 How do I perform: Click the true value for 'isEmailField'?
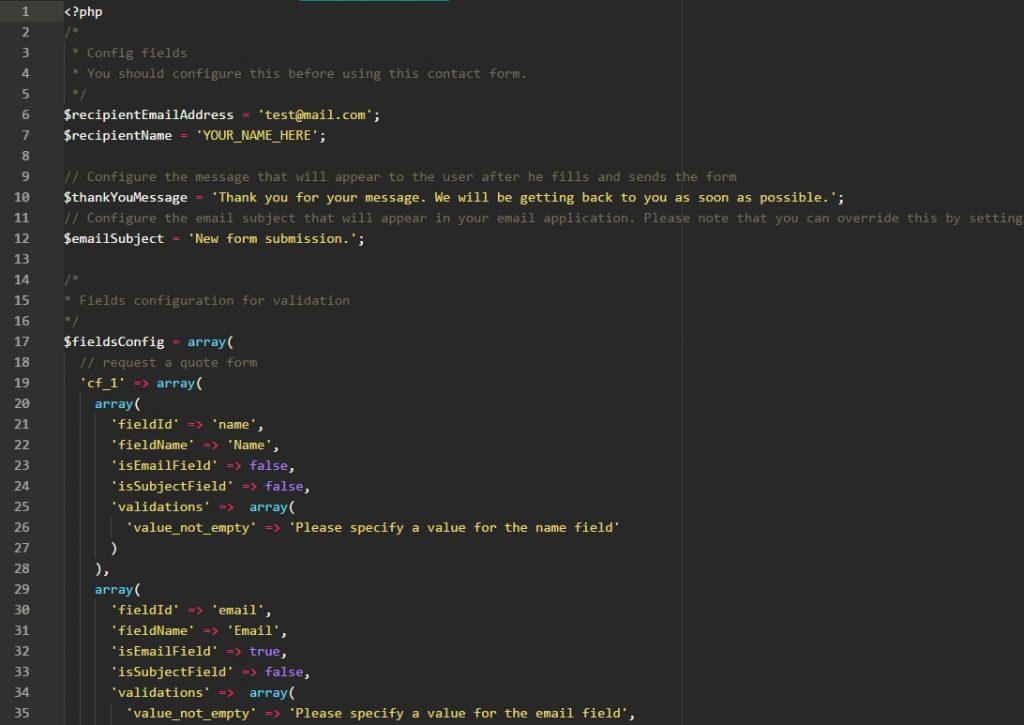[x=264, y=651]
